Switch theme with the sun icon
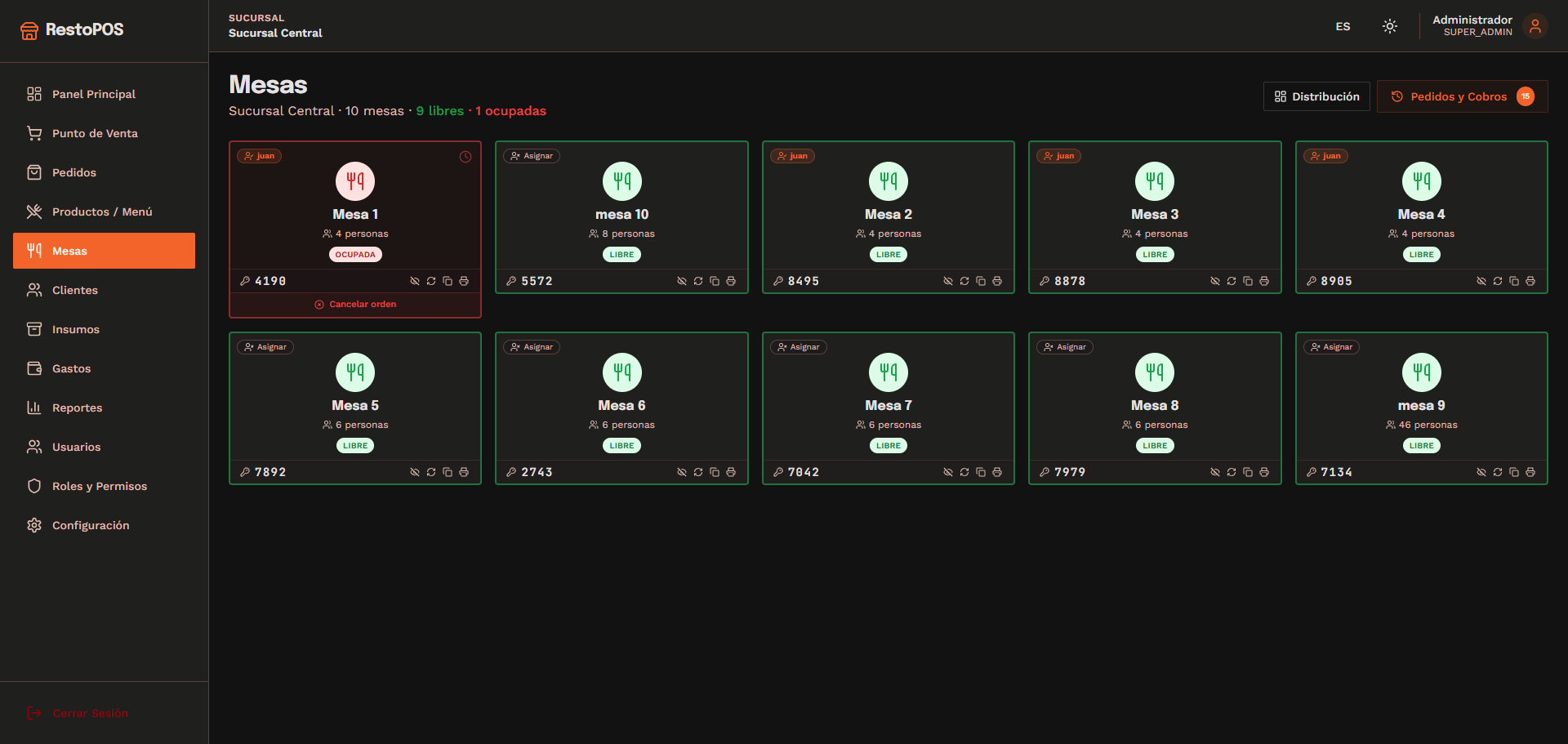This screenshot has width=1568, height=744. click(x=1390, y=26)
